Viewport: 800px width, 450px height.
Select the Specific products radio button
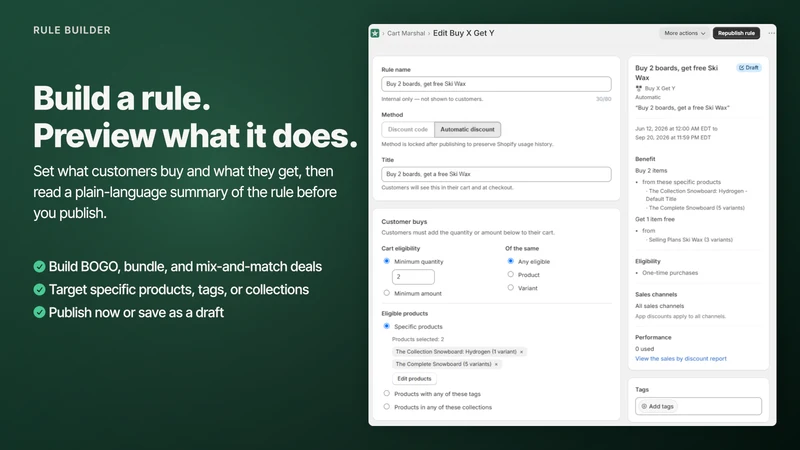386,326
